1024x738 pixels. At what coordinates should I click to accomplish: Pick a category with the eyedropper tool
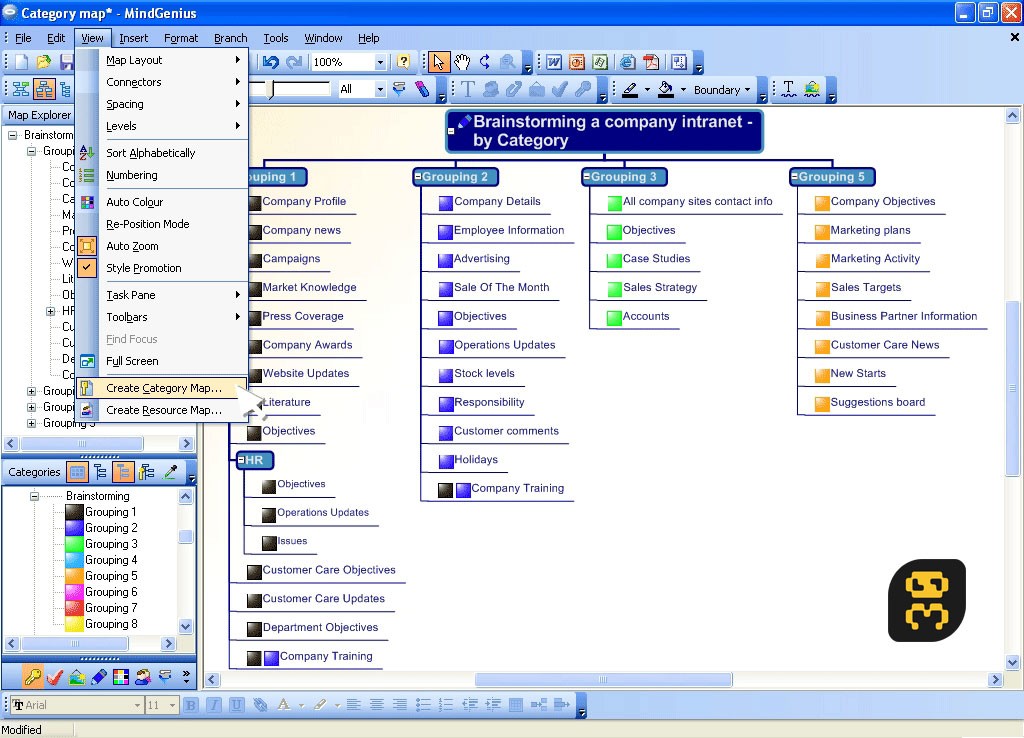(169, 472)
